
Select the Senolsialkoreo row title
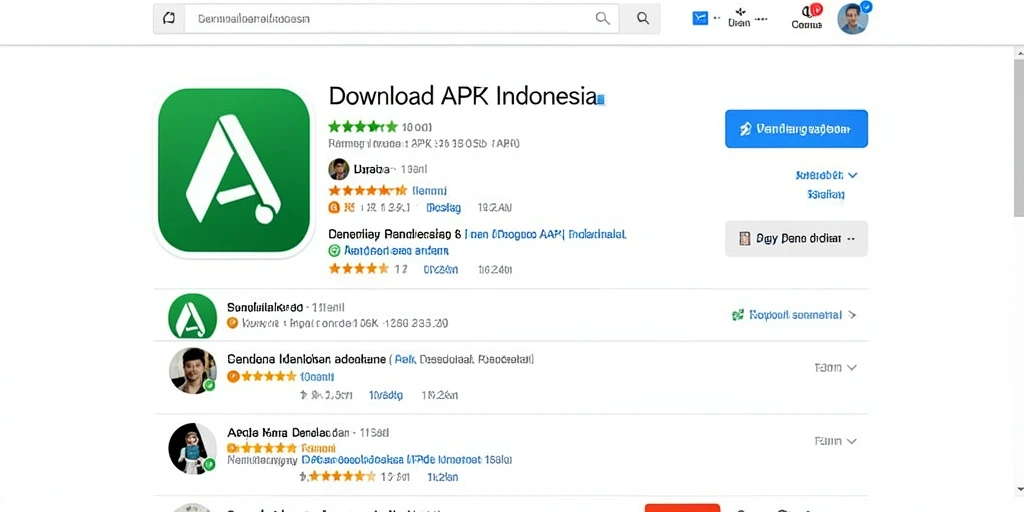coord(264,306)
